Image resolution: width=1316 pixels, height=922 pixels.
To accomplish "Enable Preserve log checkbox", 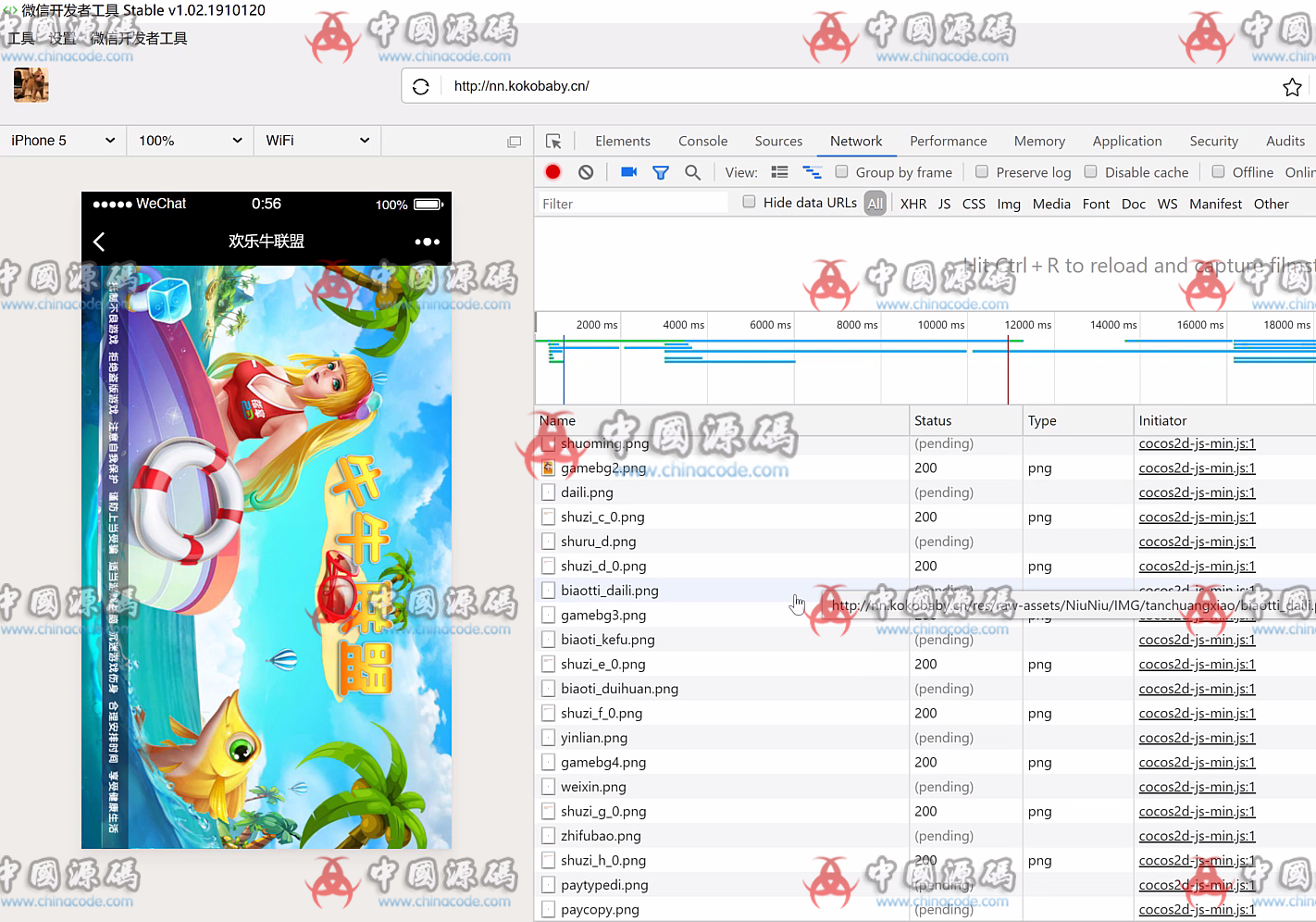I will tap(982, 171).
